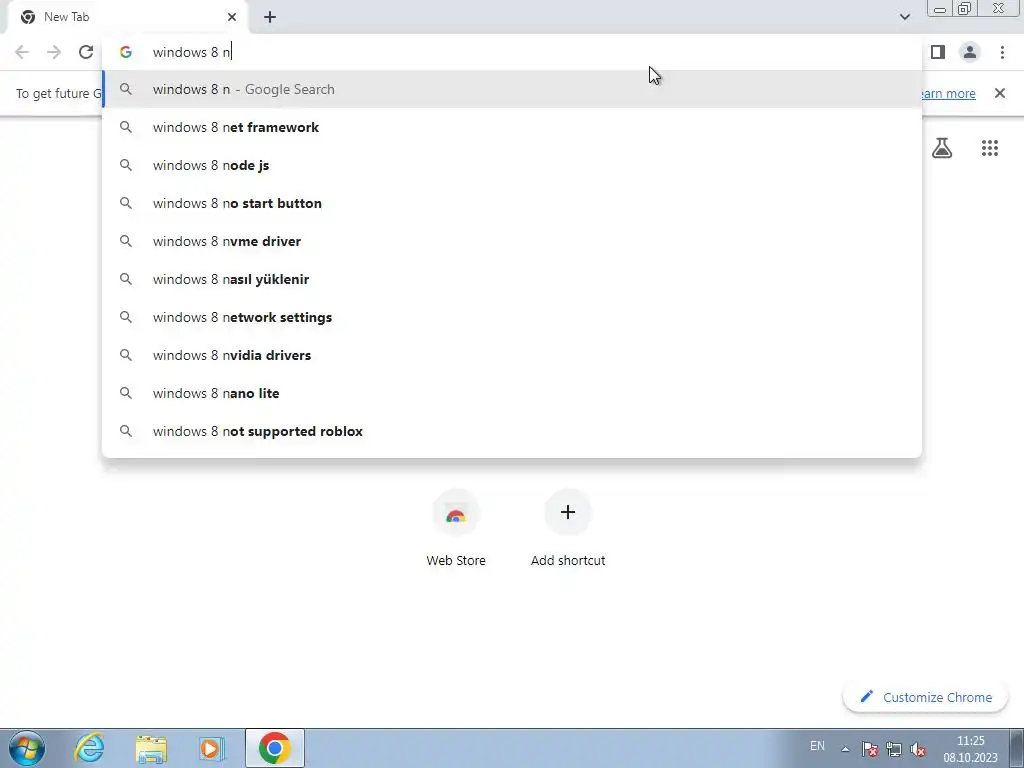Image resolution: width=1024 pixels, height=768 pixels.
Task: Click the Chrome taskbar button
Action: (x=274, y=748)
